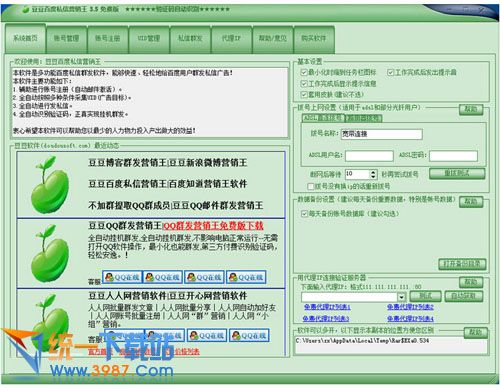Screen dimensions: 500x385
Task: Switch to the 帮助/意见 tab
Action: click(273, 39)
